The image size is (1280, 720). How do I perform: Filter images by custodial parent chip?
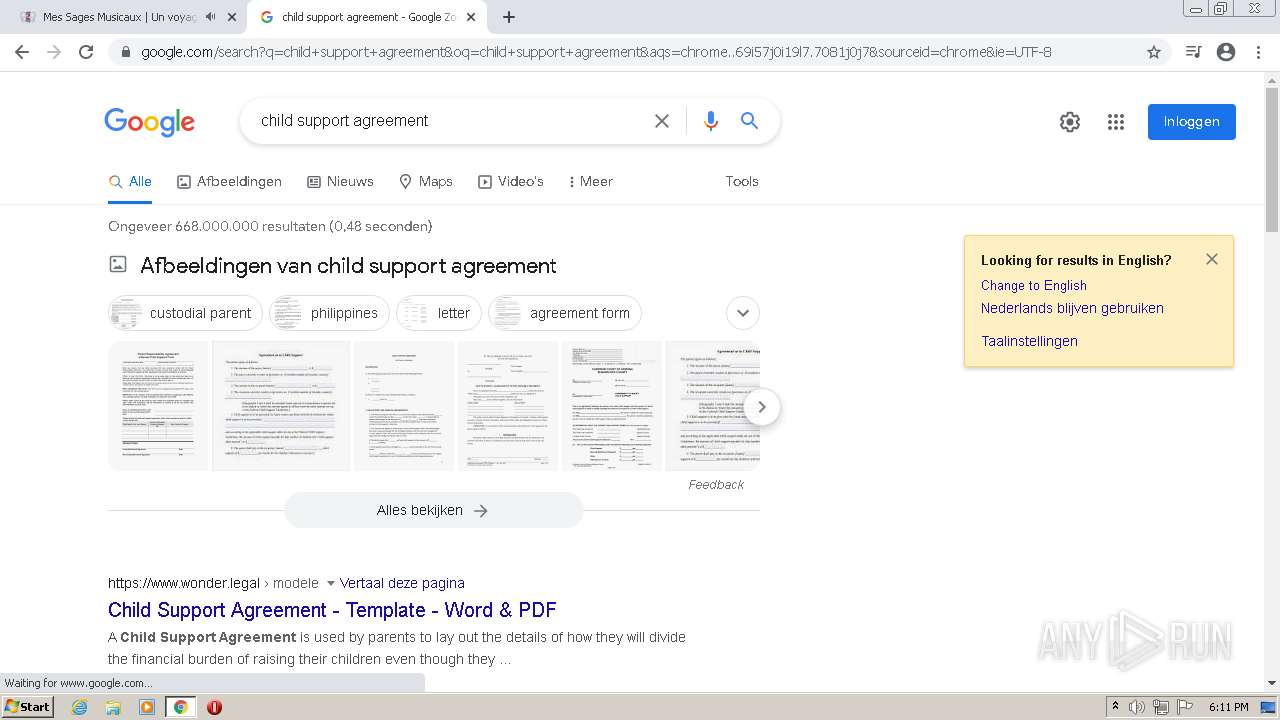(185, 313)
